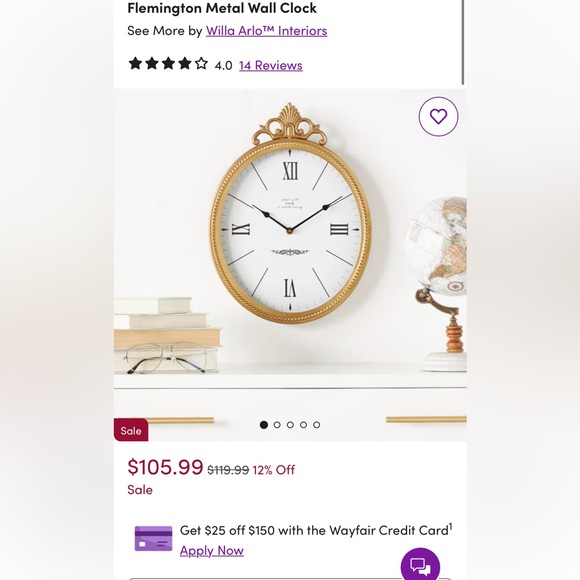
Task: Tap the red Sale badge on image
Action: pos(131,430)
